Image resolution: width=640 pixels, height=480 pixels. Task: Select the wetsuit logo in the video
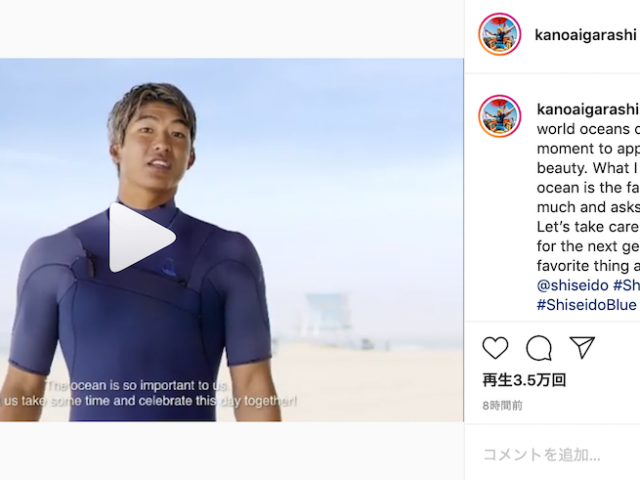tap(168, 267)
